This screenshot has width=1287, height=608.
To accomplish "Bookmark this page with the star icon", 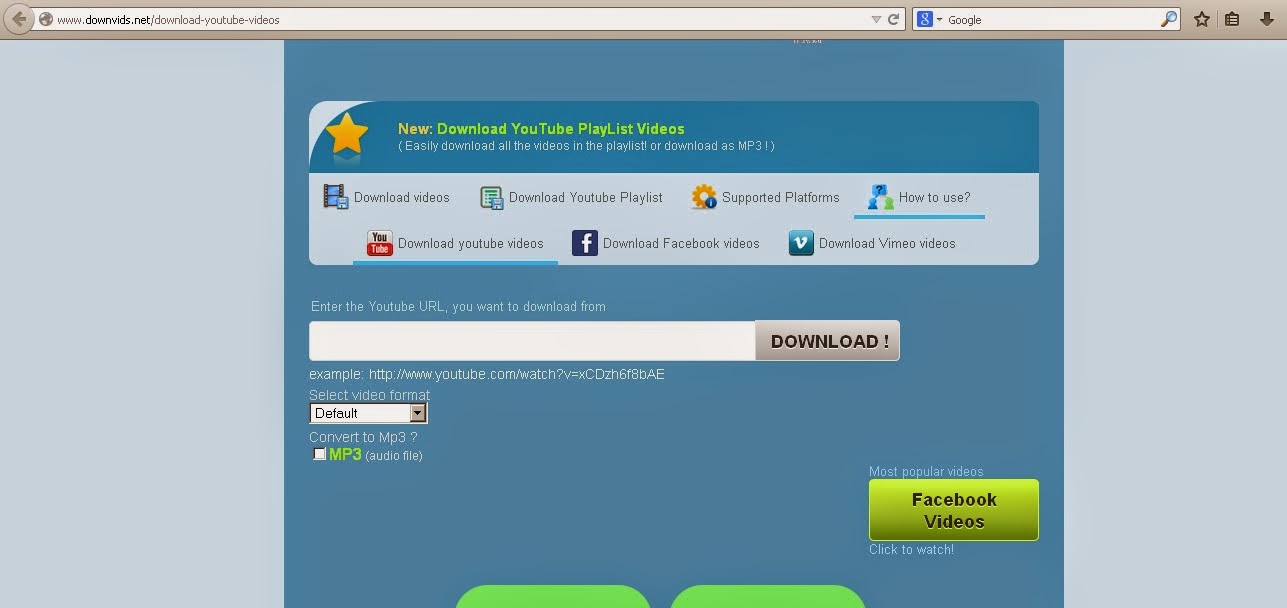I will tap(1202, 19).
